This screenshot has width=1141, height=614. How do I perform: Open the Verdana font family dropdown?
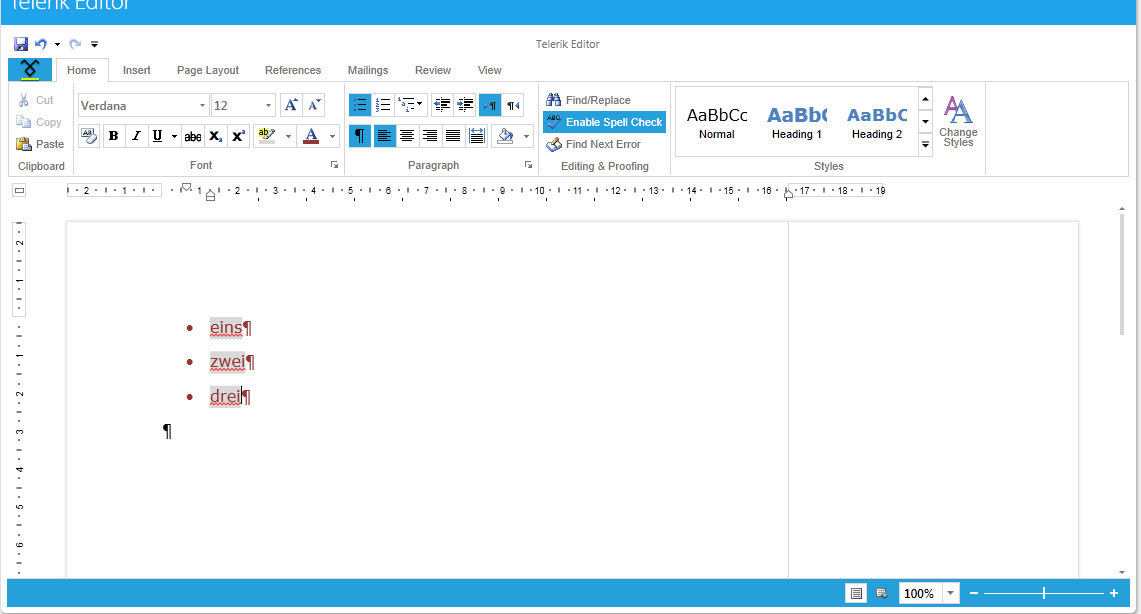[143, 105]
